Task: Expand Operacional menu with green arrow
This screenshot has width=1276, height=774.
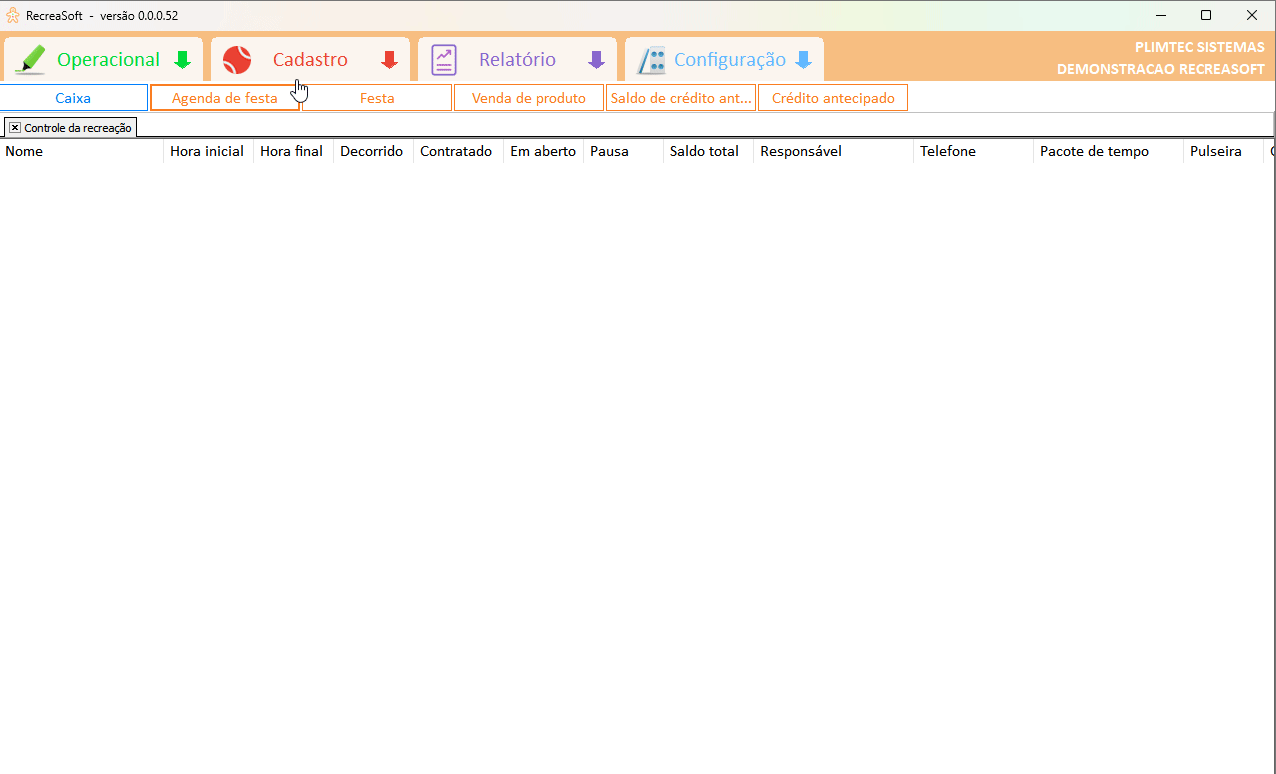Action: [182, 60]
